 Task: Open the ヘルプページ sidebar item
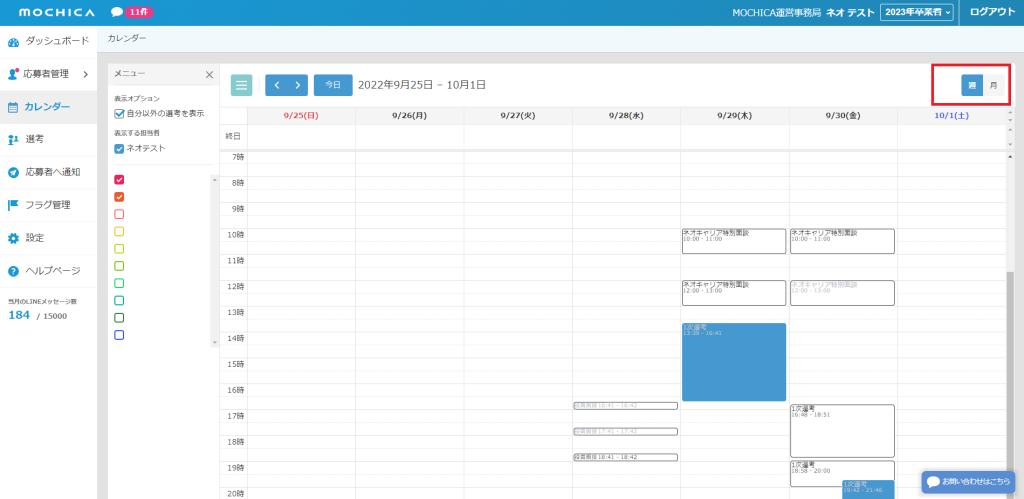coord(52,271)
